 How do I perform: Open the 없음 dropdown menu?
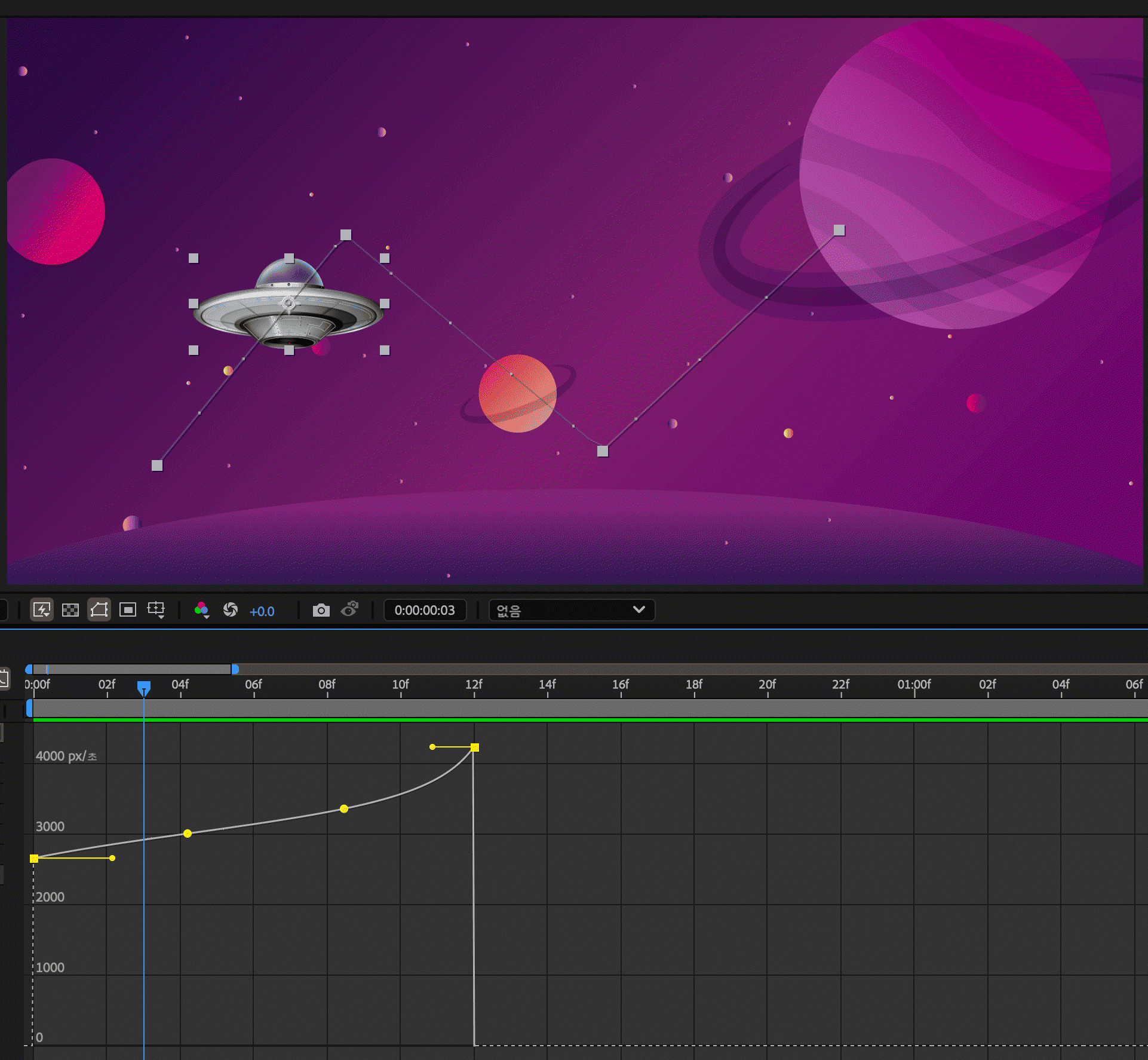572,610
